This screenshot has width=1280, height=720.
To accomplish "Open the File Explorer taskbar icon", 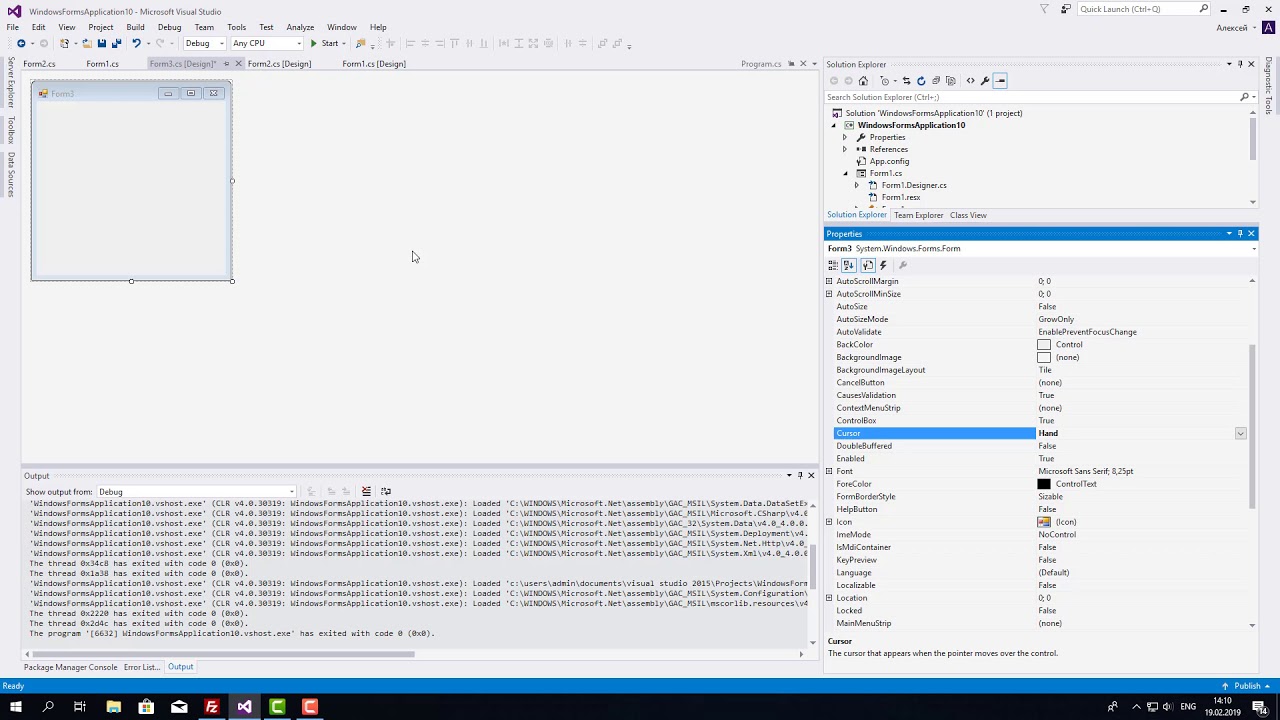I will (113, 707).
